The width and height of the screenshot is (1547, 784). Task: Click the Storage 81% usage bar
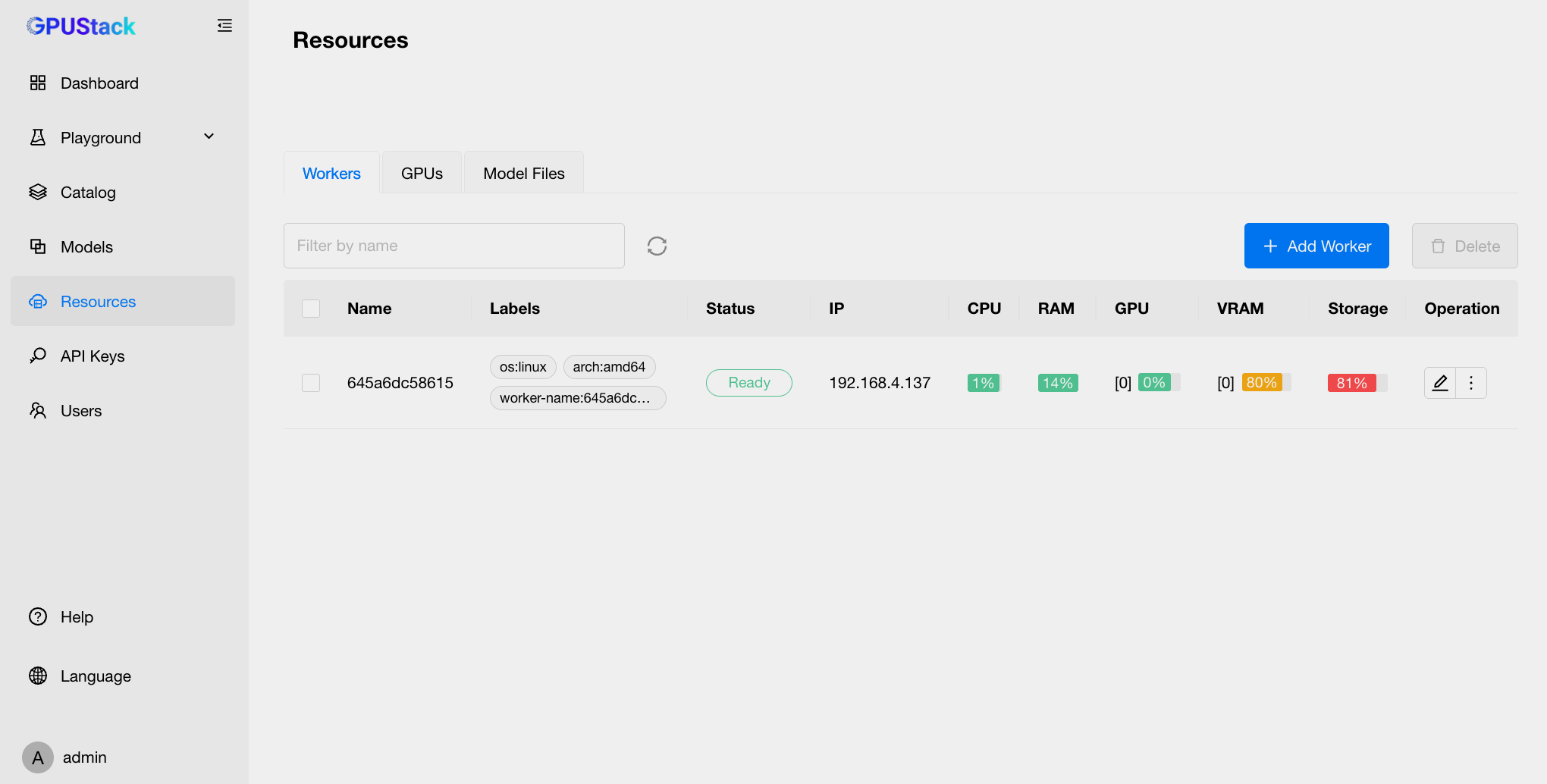click(x=1357, y=383)
